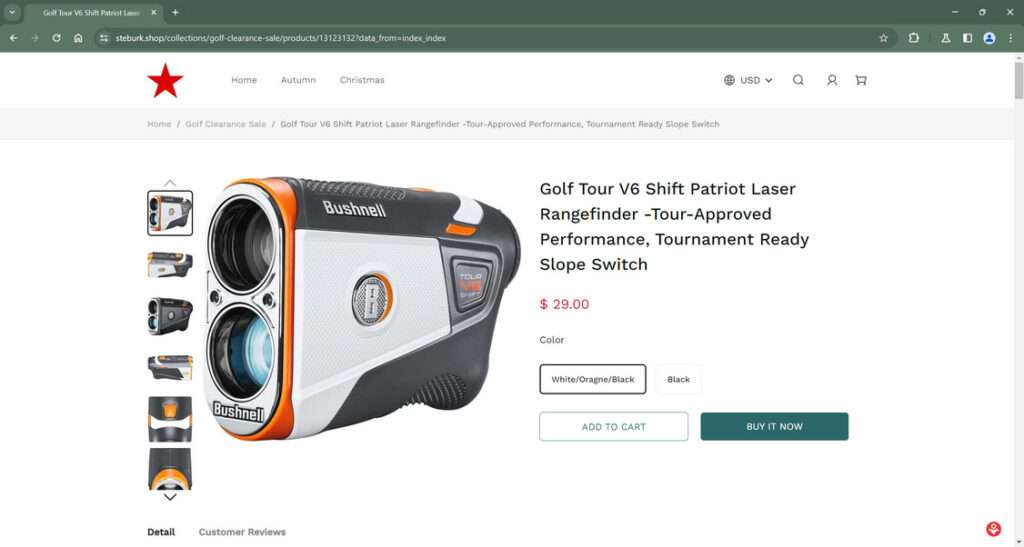Open the shopping cart icon
Screen dimensions: 1024x547
pyautogui.click(x=861, y=80)
